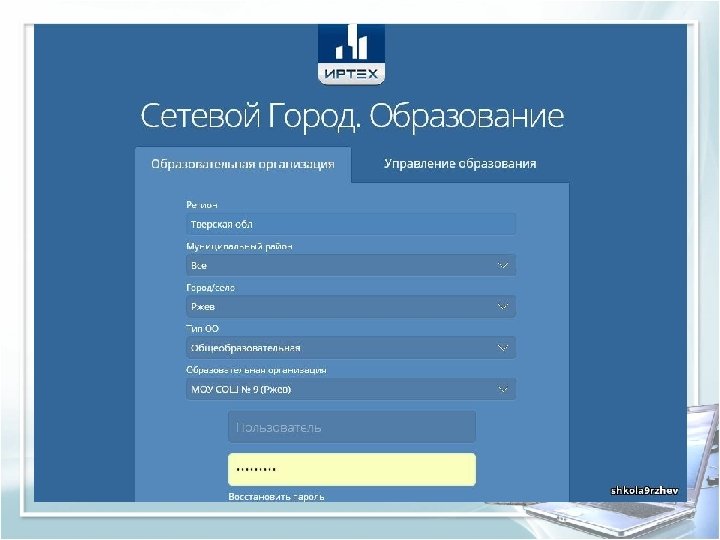Screen dimensions: 720x540
Task: Open the Образовательная организация school dropdown
Action: pyautogui.click(x=351, y=389)
